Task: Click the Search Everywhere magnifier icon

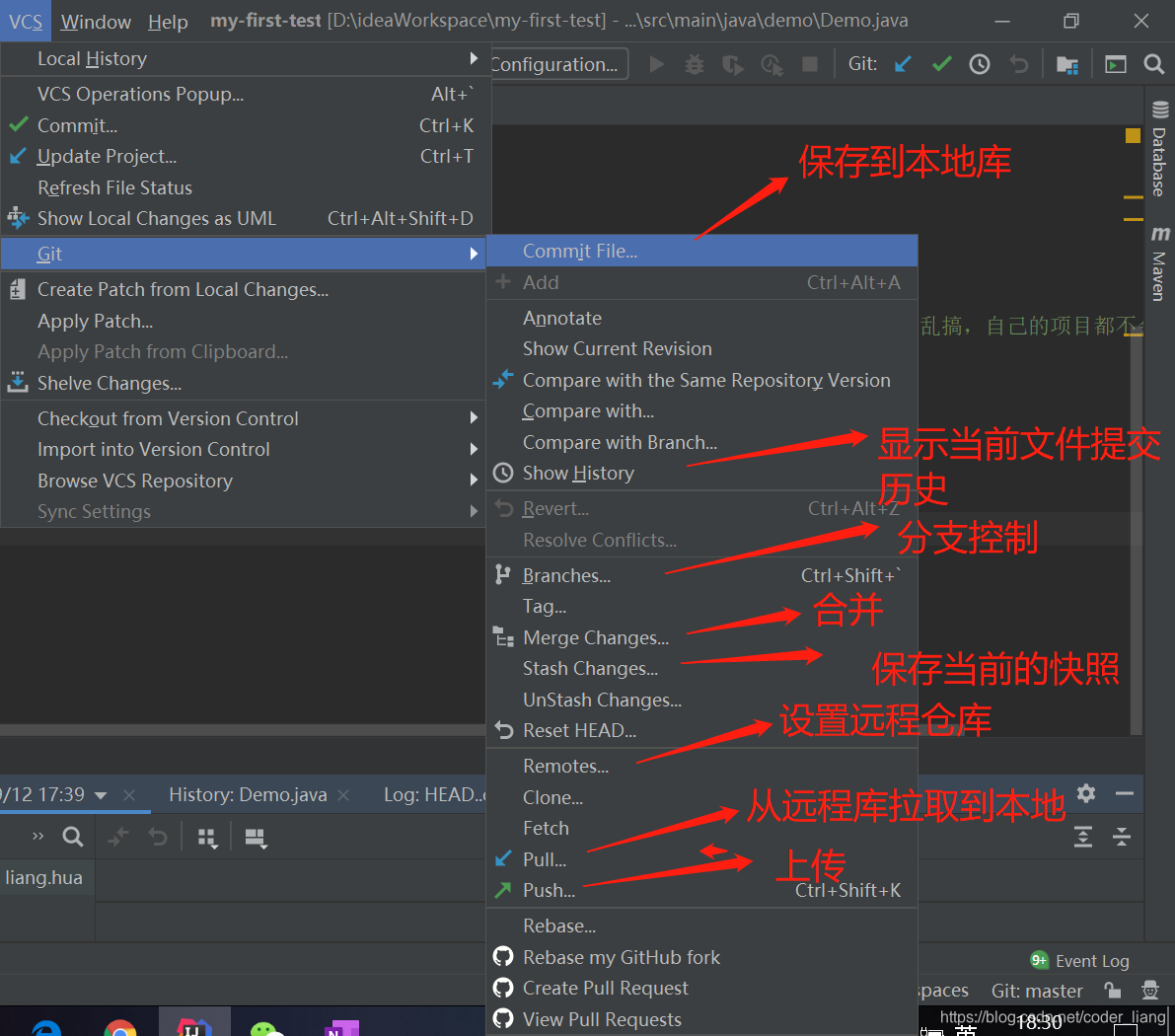Action: click(x=1154, y=64)
